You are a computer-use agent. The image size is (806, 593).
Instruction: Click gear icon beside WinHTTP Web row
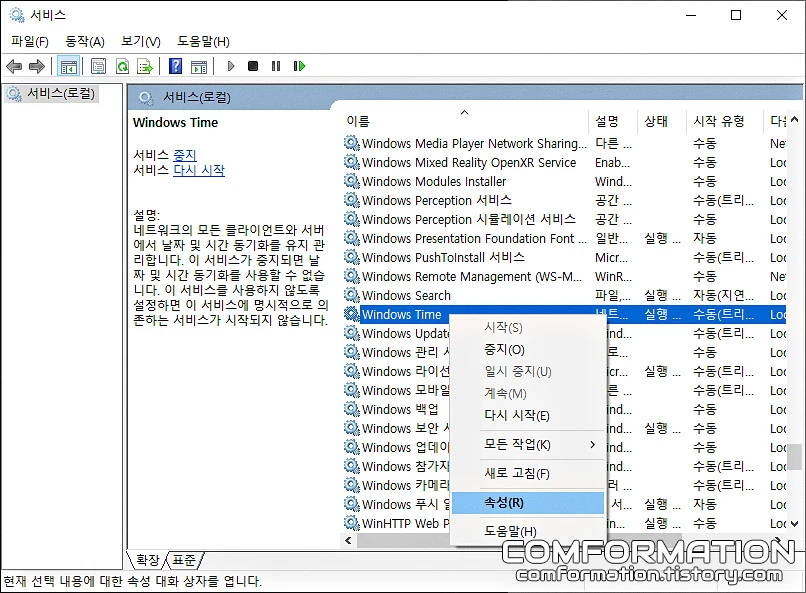(x=352, y=523)
